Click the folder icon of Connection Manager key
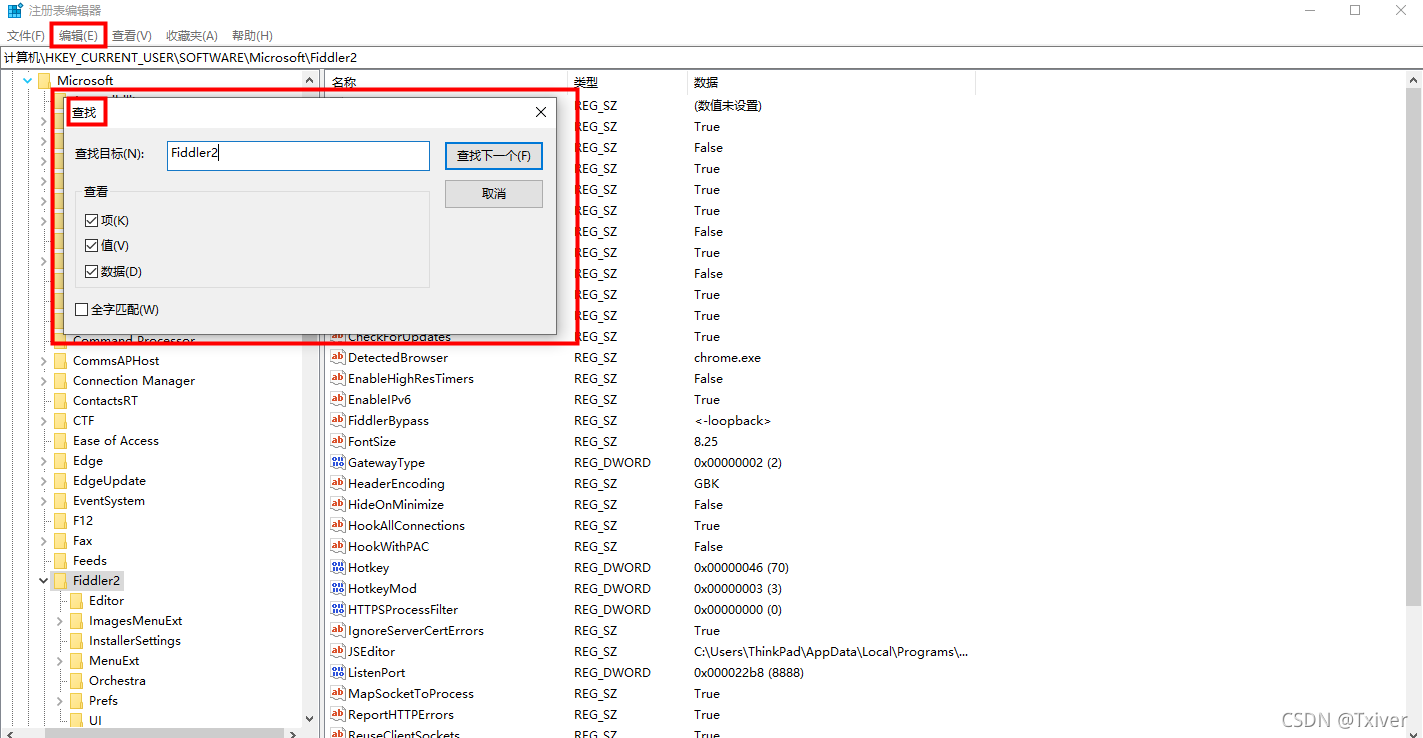The image size is (1423, 738). coord(60,380)
